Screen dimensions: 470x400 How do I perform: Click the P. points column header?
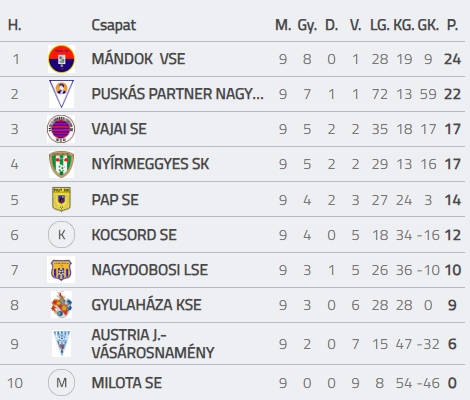point(452,25)
